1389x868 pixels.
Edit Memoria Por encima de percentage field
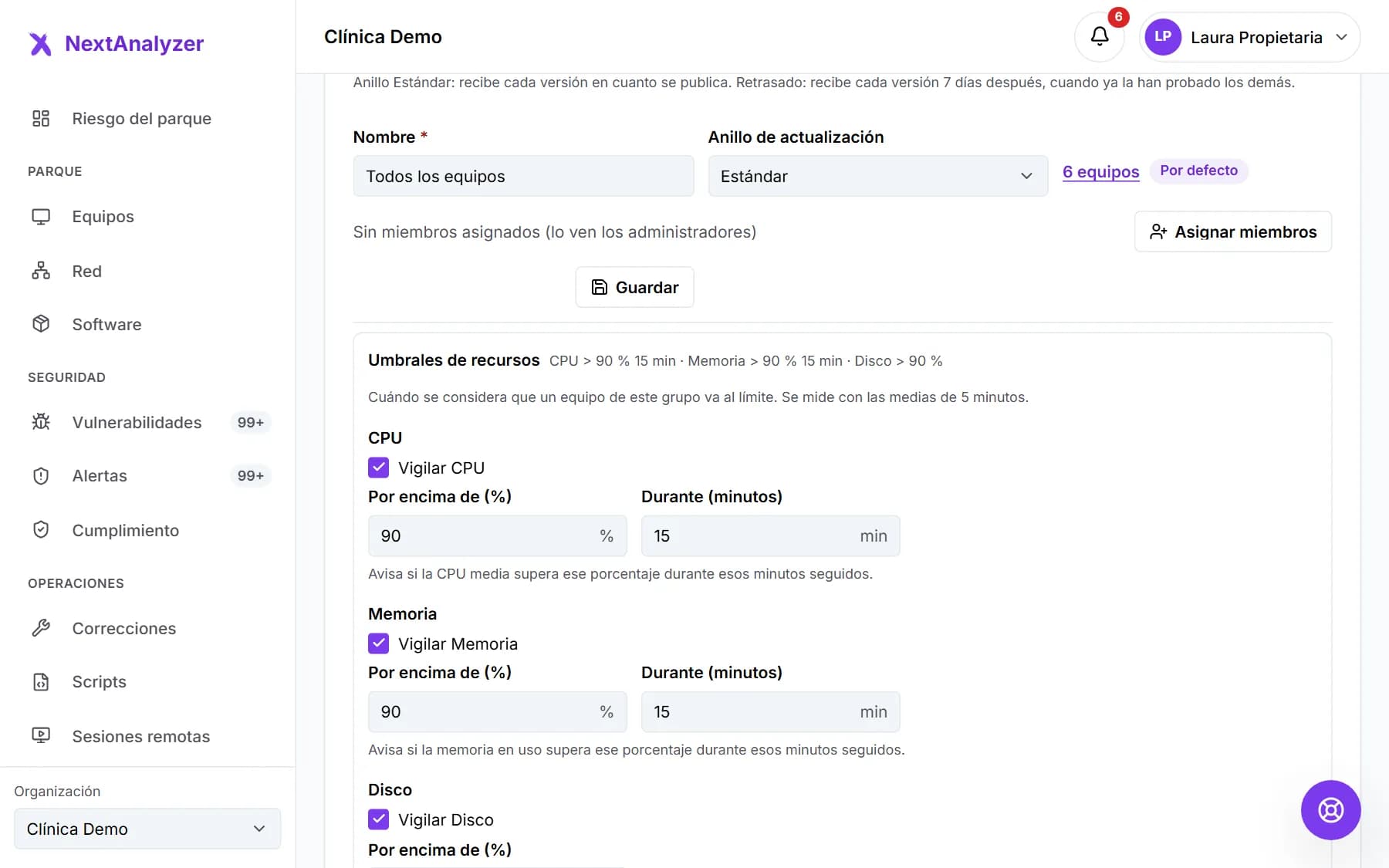coord(497,711)
